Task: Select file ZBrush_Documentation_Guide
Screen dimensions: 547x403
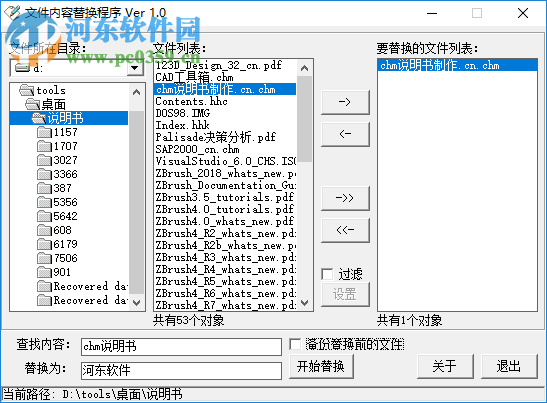Action: click(225, 185)
